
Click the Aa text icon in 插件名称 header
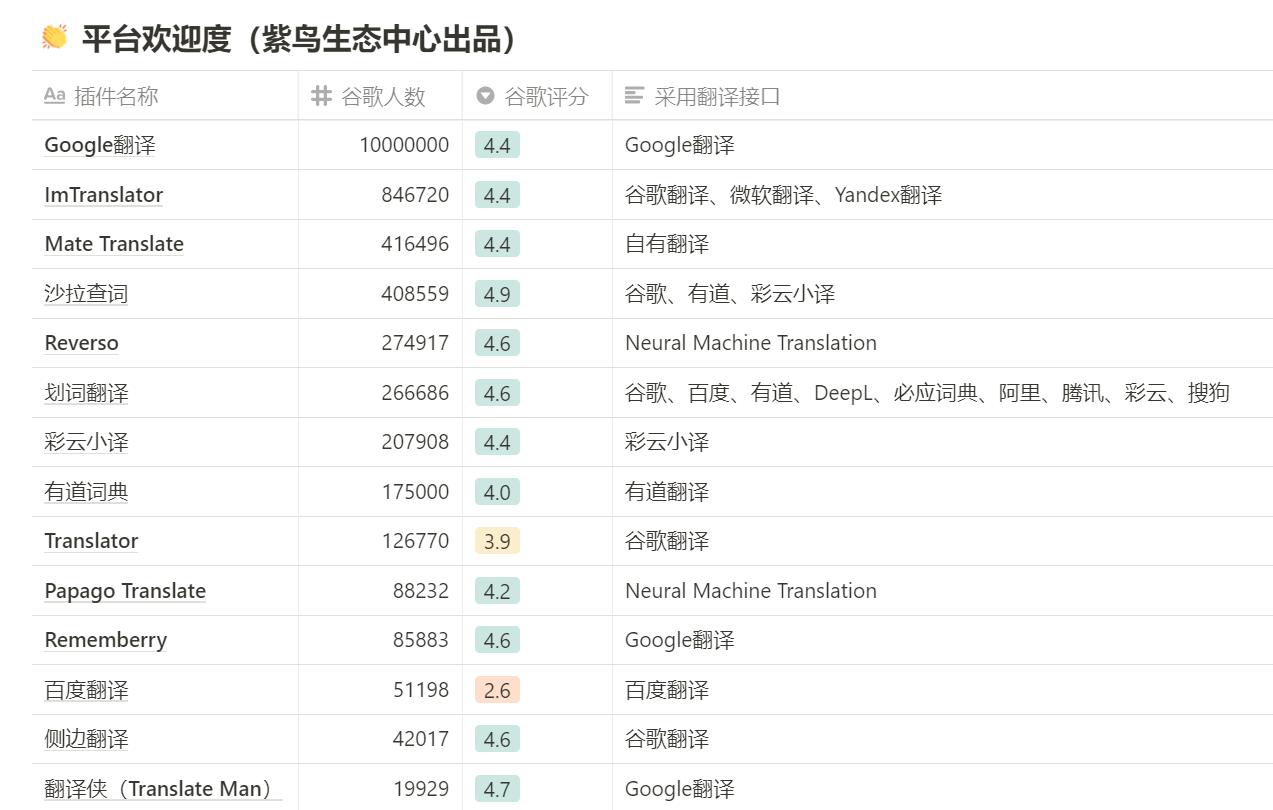click(x=55, y=96)
